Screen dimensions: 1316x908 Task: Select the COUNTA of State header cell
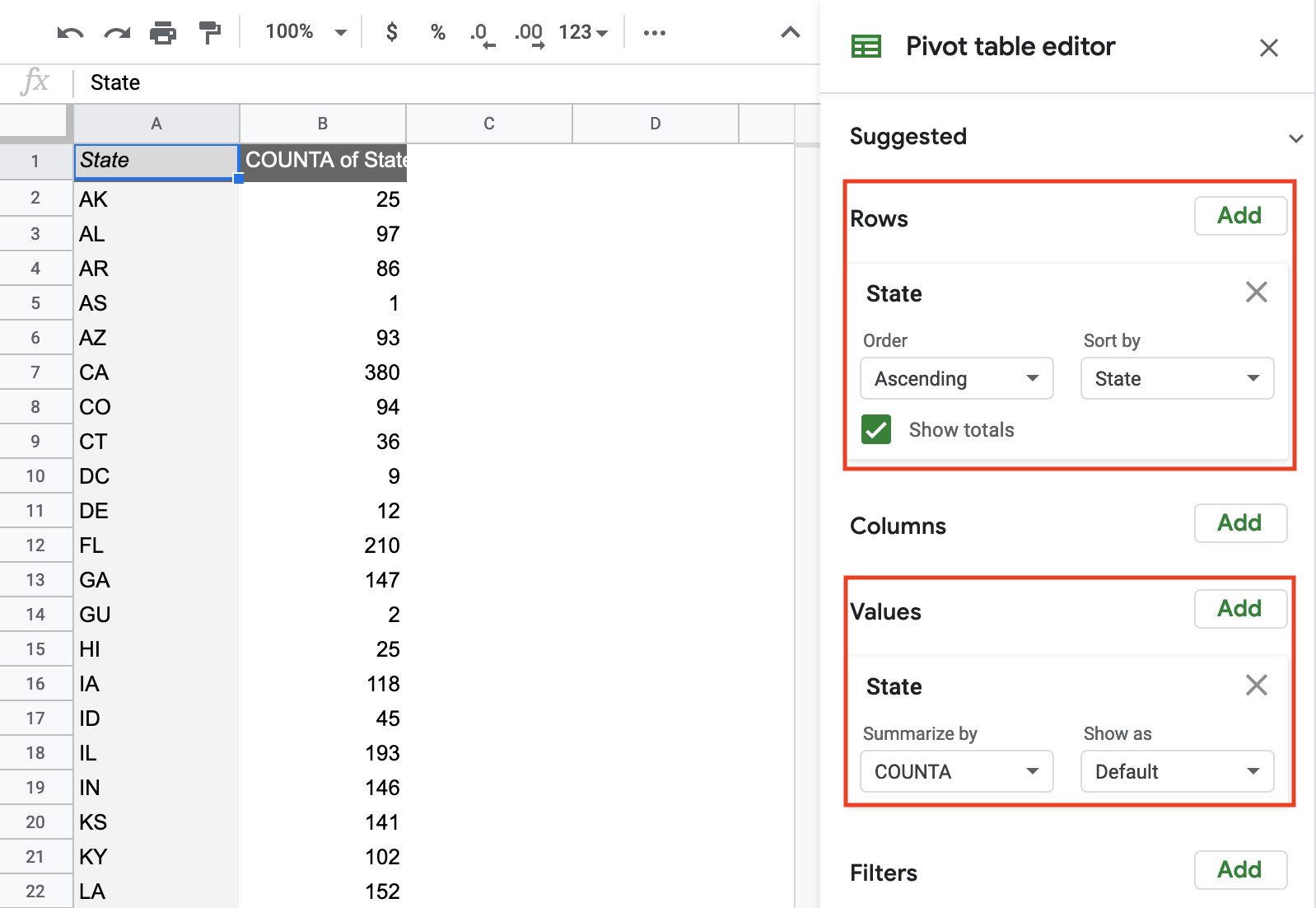323,161
